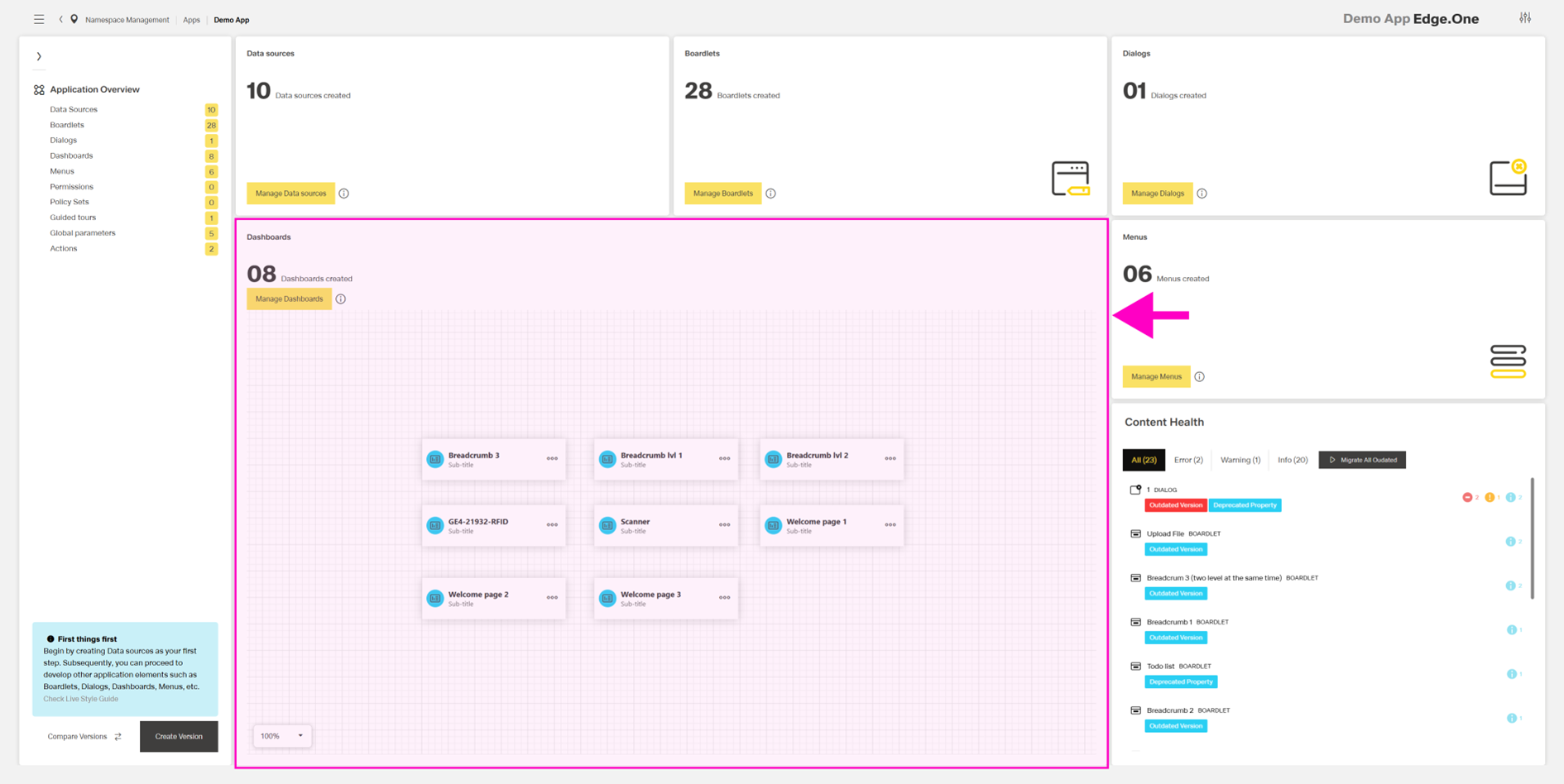Go back using the breadcrumb back chevron
Screen dimensions: 1564x784
(60, 19)
